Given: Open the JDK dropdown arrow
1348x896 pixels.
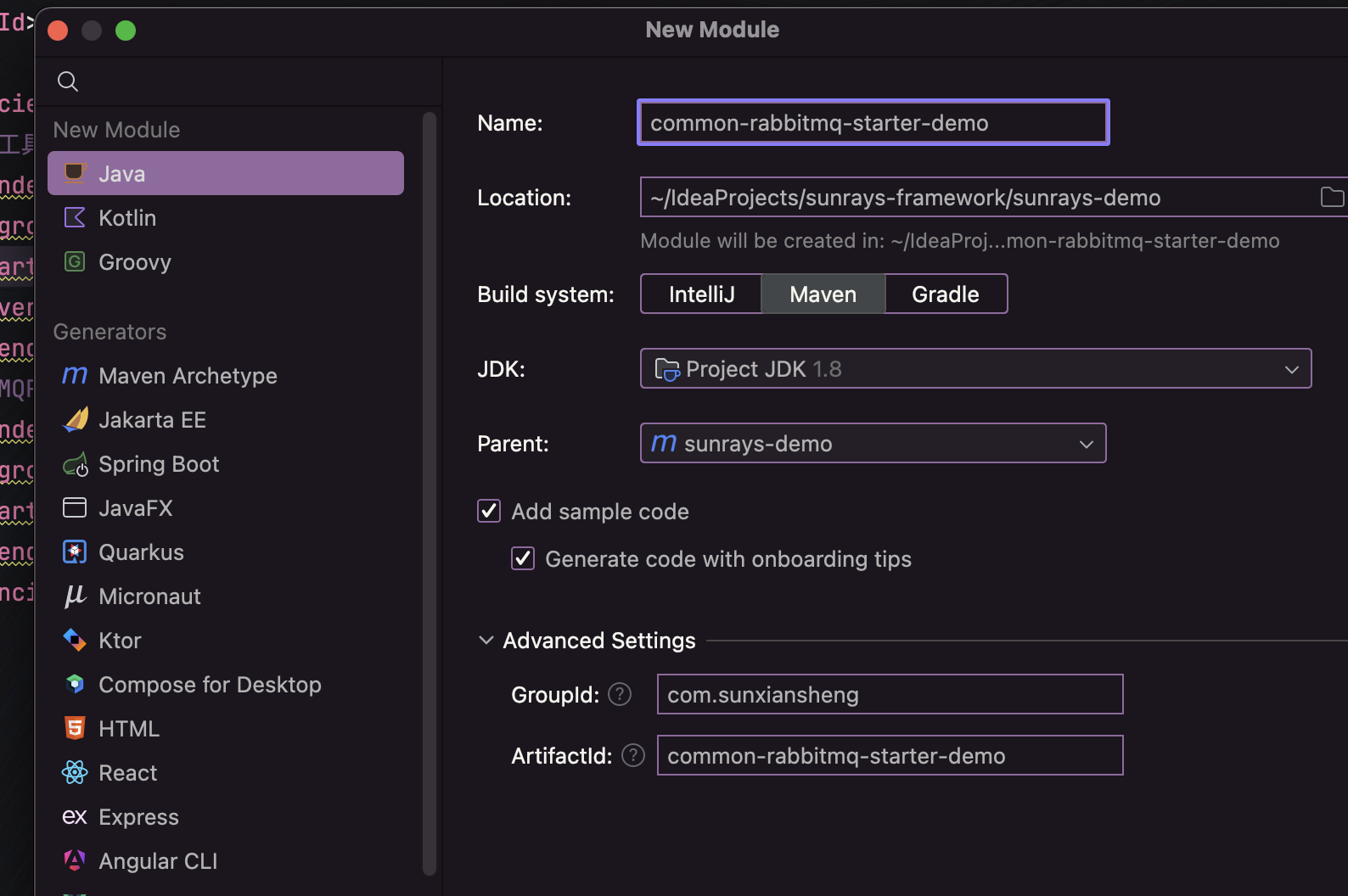Looking at the screenshot, I should [x=1292, y=369].
